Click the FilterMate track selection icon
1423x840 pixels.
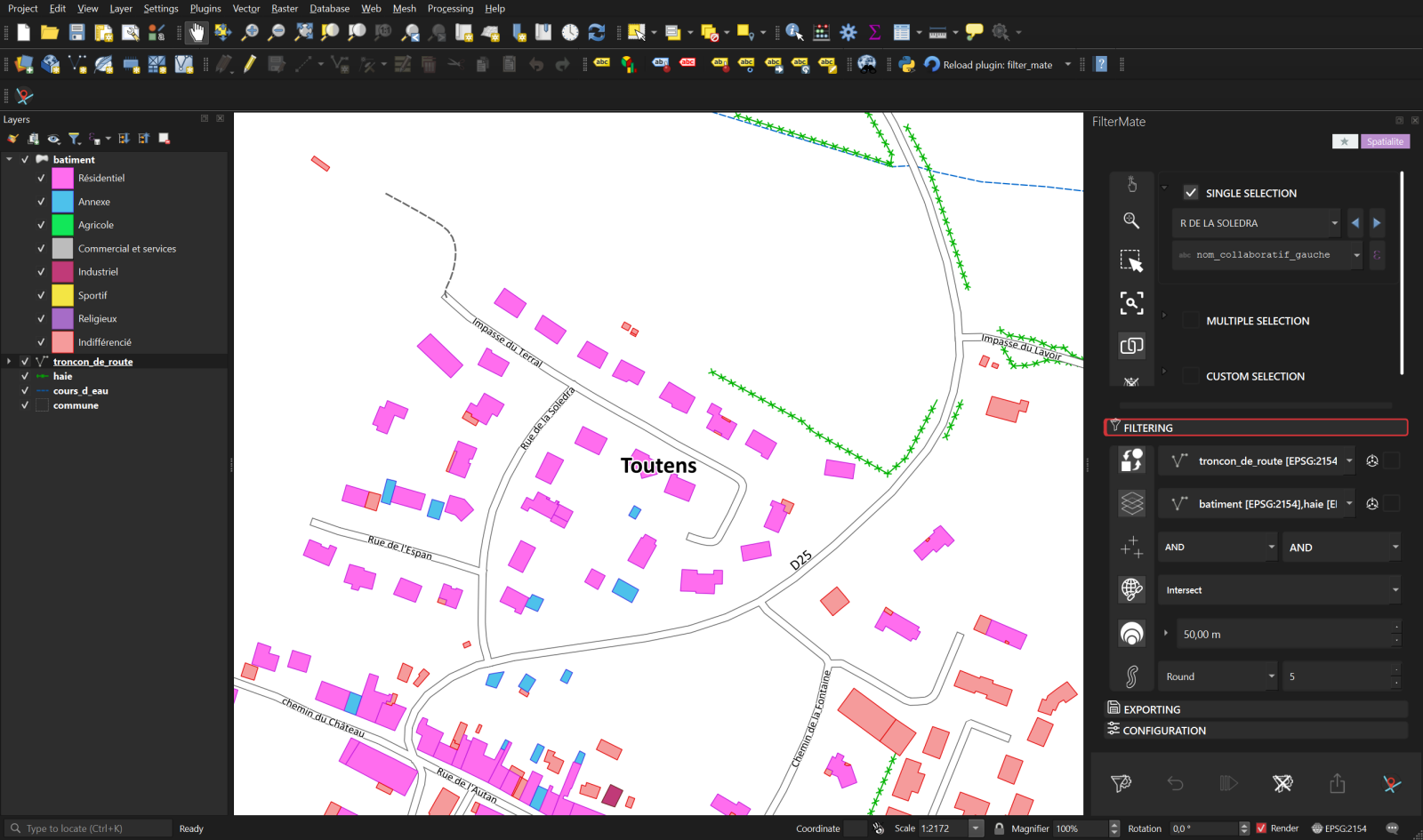tap(1131, 303)
